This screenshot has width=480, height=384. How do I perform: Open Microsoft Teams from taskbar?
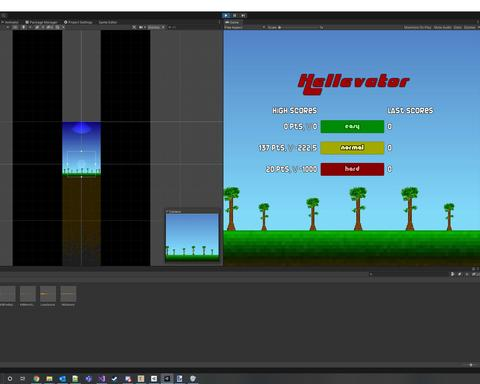pos(88,379)
